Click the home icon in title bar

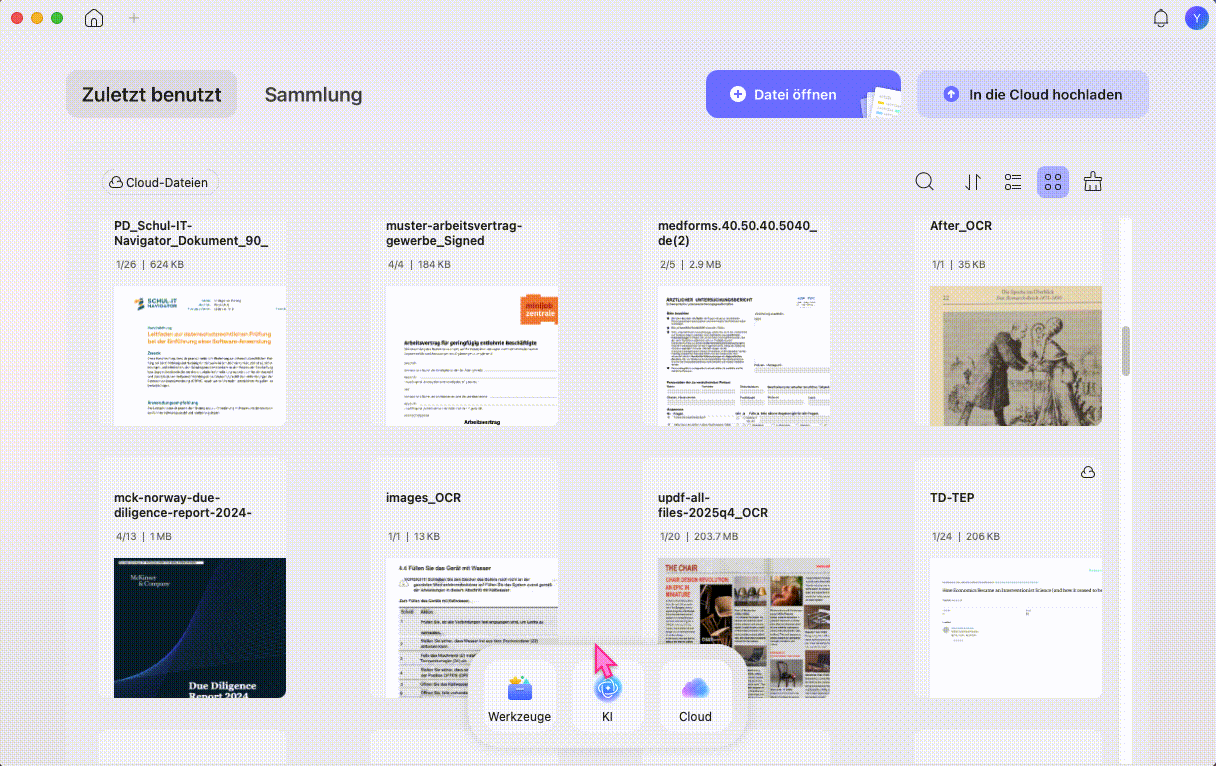(x=93, y=18)
